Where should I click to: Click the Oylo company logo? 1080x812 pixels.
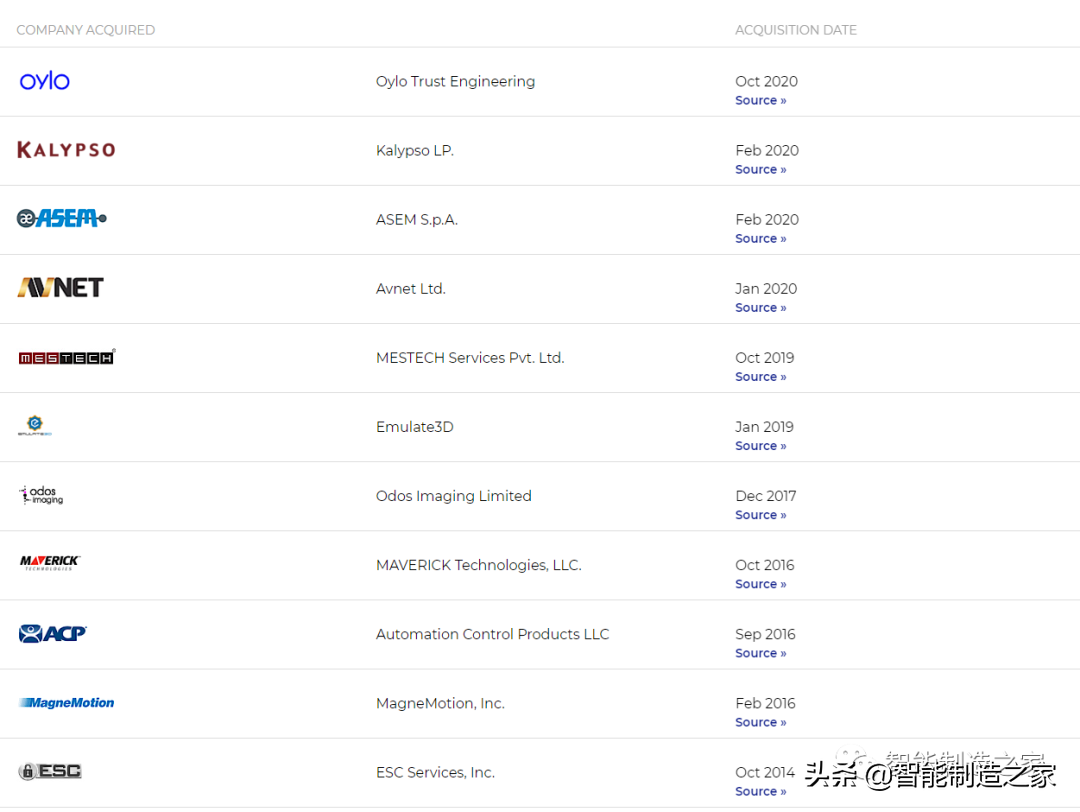pos(45,81)
